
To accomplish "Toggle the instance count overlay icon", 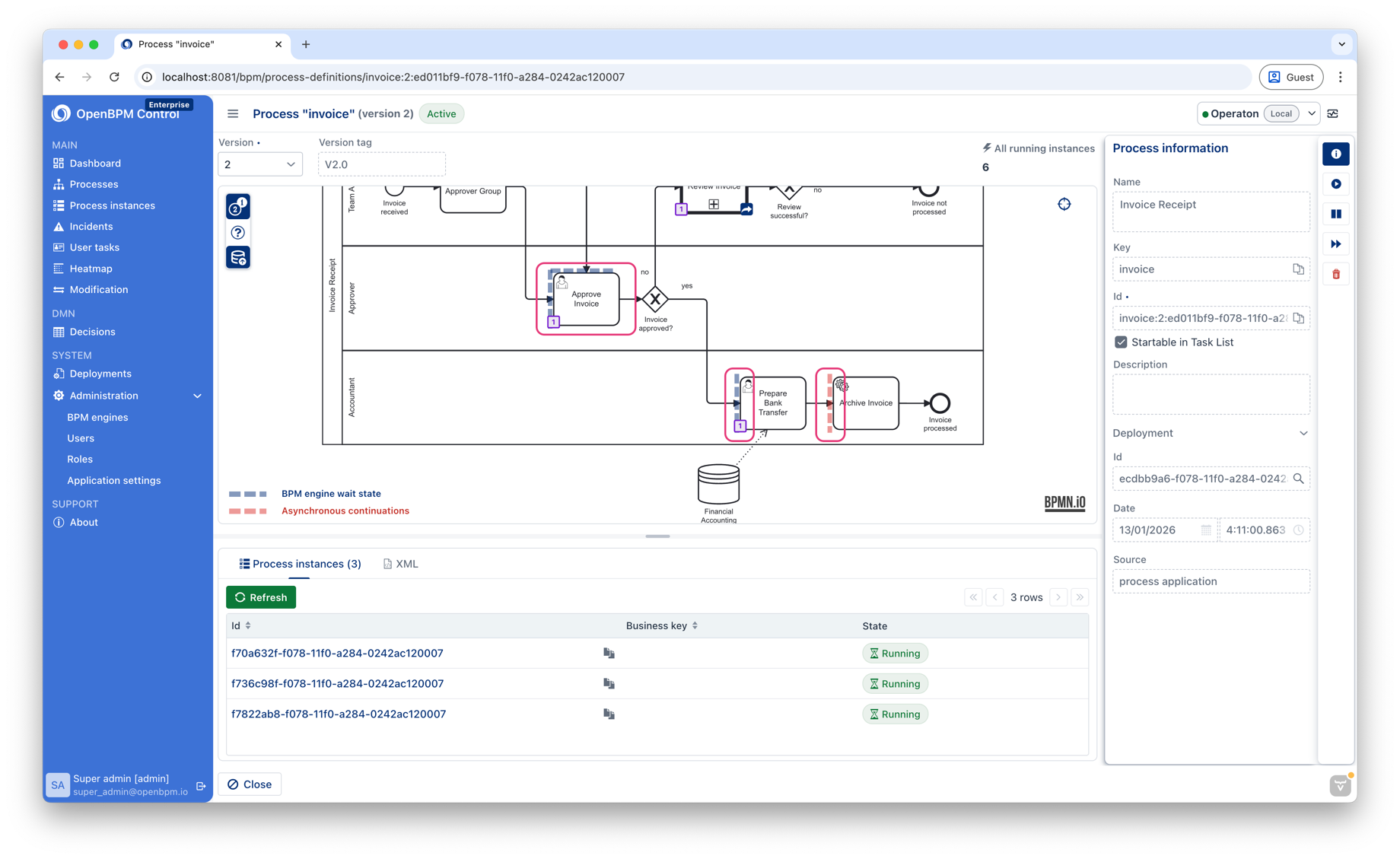I will click(x=238, y=206).
